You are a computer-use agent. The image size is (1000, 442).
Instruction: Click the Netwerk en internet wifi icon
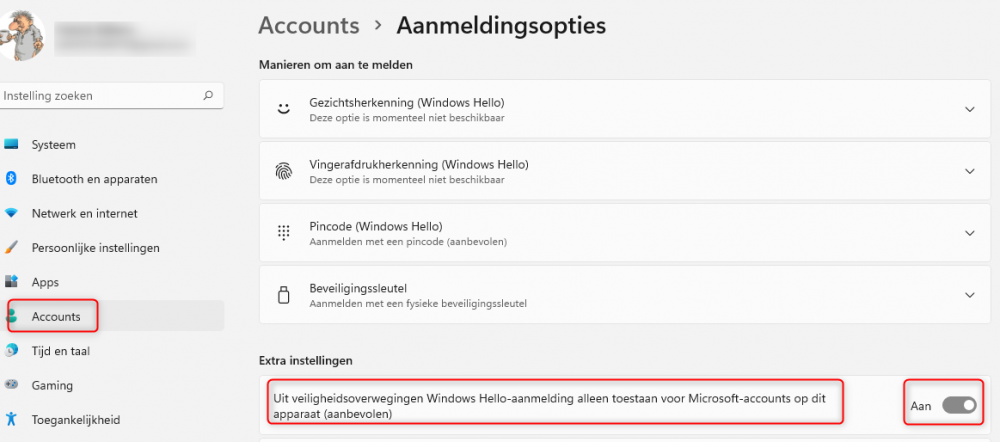[x=12, y=213]
